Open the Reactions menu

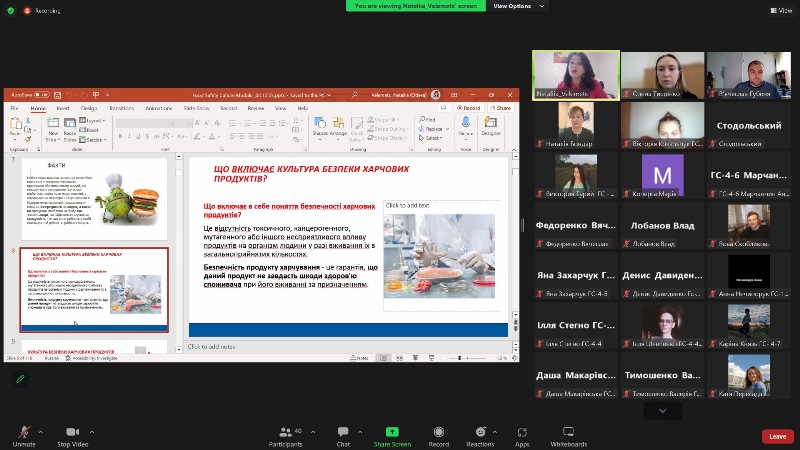pos(480,433)
